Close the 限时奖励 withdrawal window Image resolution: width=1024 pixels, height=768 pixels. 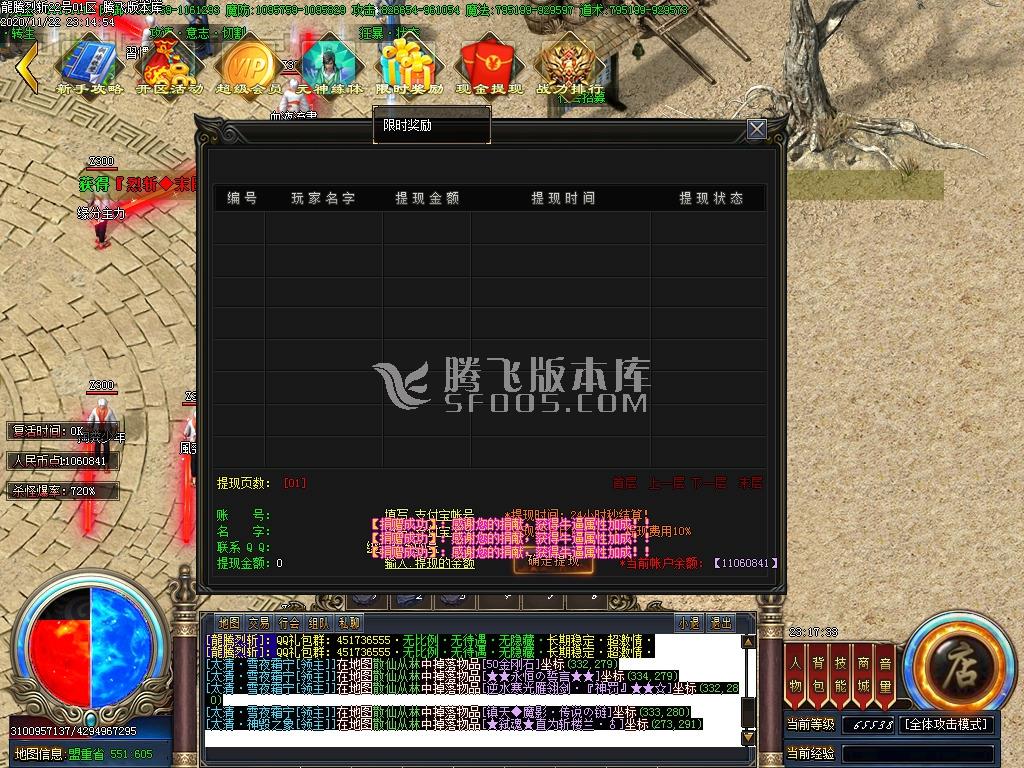tap(756, 129)
